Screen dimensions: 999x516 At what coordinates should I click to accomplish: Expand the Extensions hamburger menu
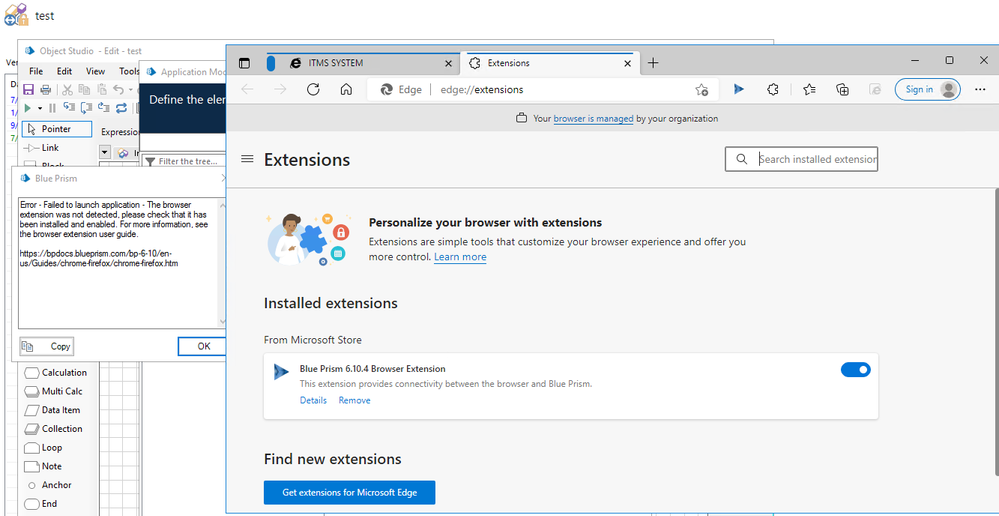(247, 159)
